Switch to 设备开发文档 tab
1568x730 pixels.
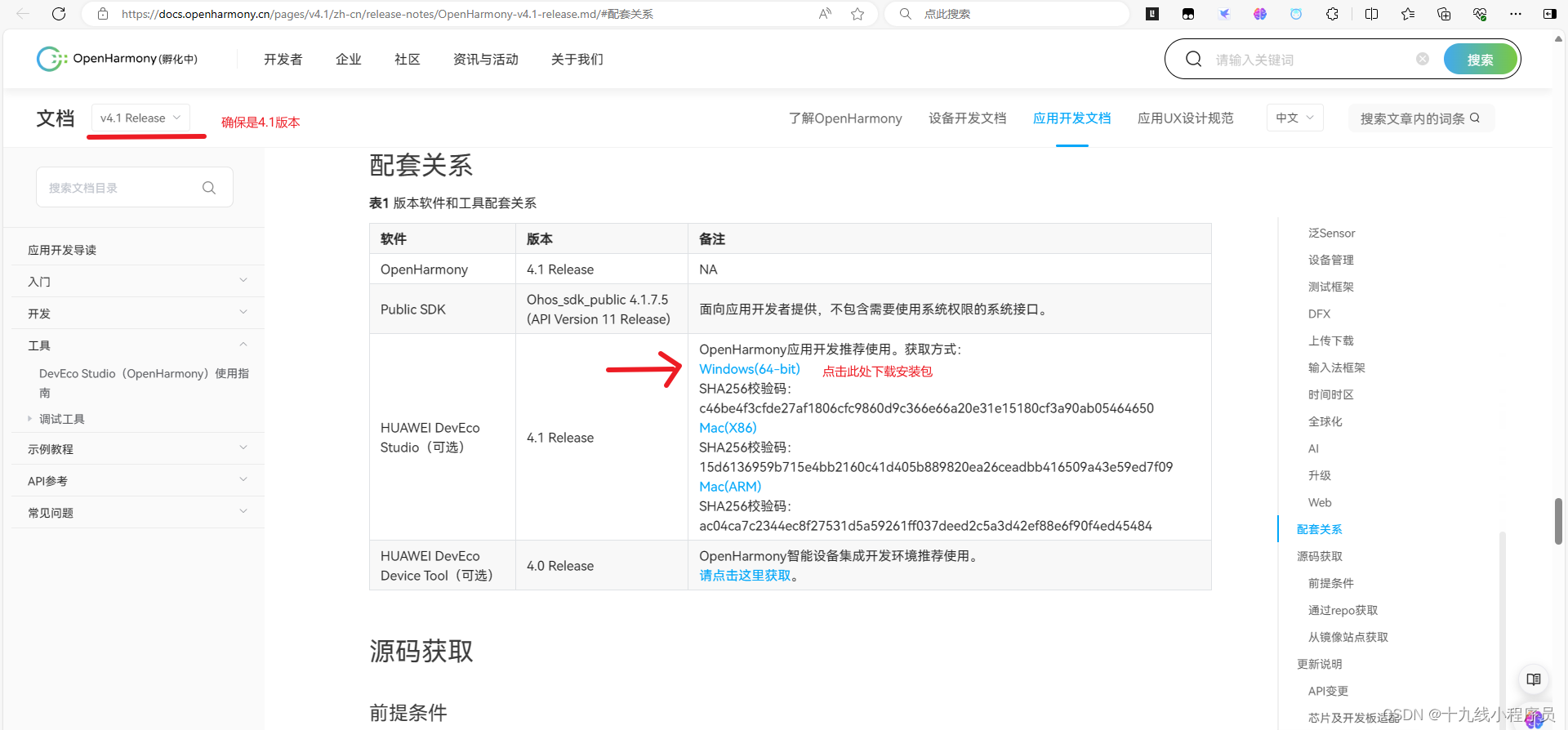tap(968, 118)
